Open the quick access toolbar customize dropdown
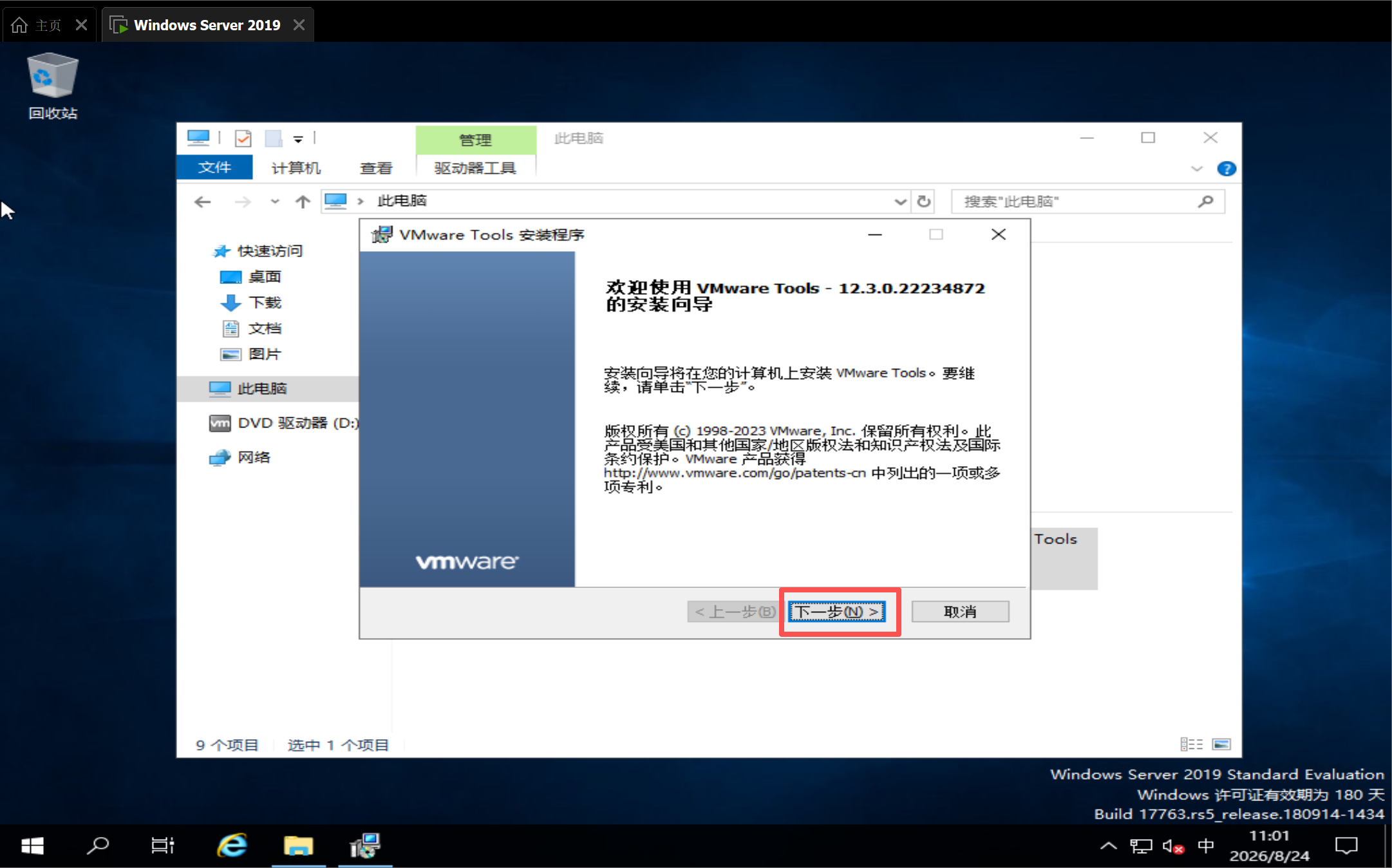Screen dimensions: 1392x868 (298, 139)
